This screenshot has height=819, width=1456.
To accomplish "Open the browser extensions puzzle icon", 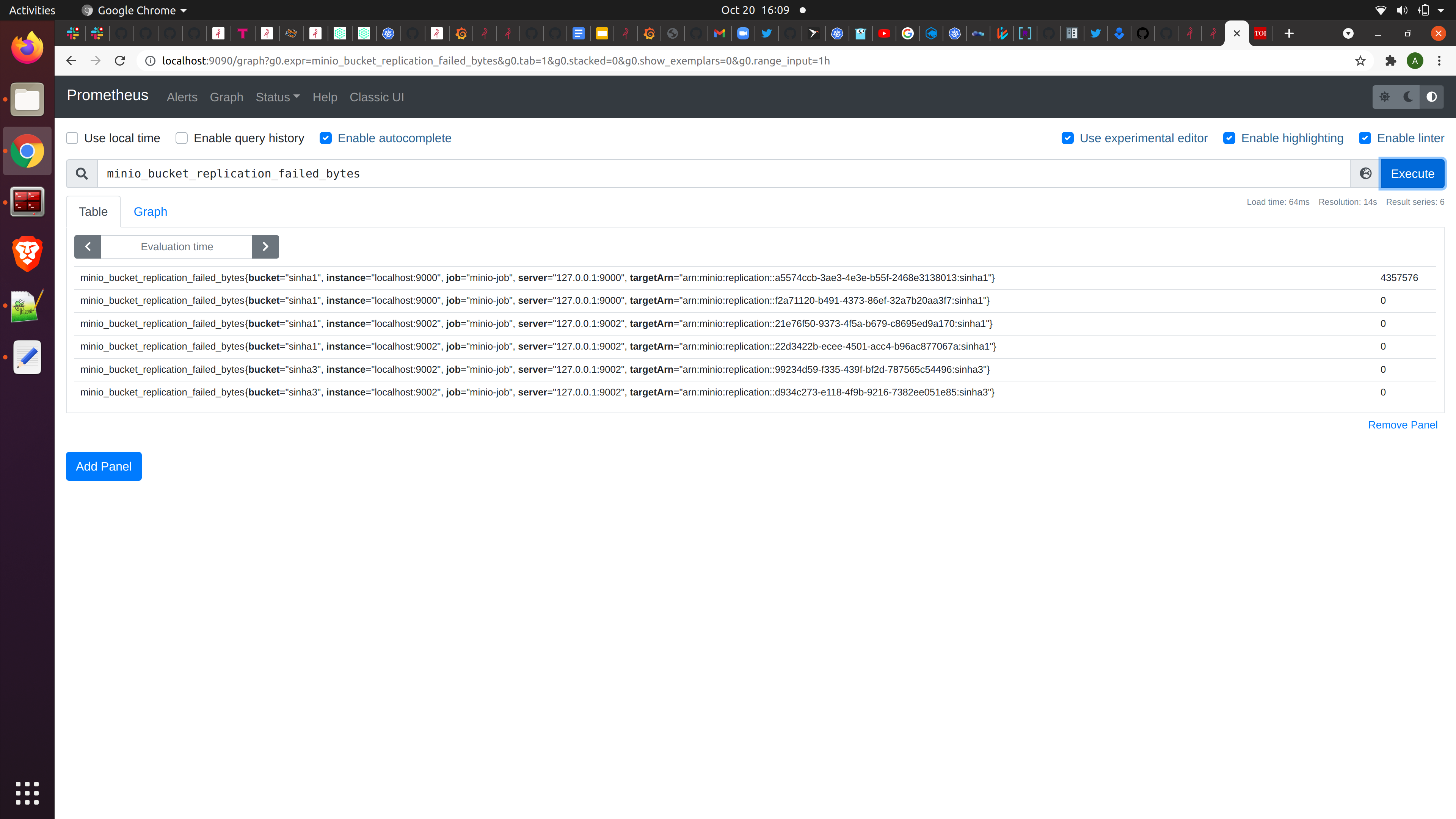I will pos(1390,61).
